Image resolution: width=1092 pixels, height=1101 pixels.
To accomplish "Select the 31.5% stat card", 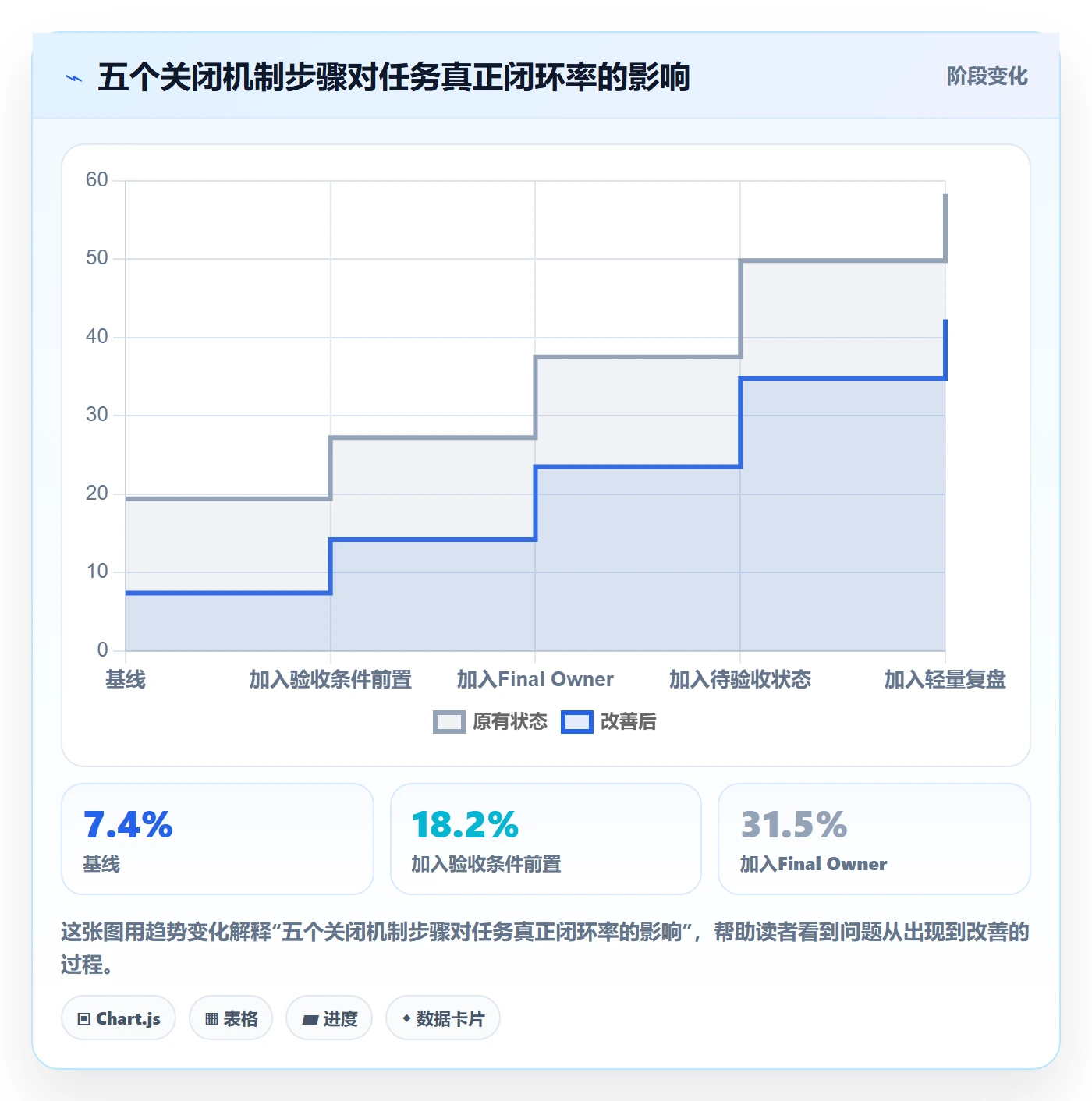I will click(874, 839).
